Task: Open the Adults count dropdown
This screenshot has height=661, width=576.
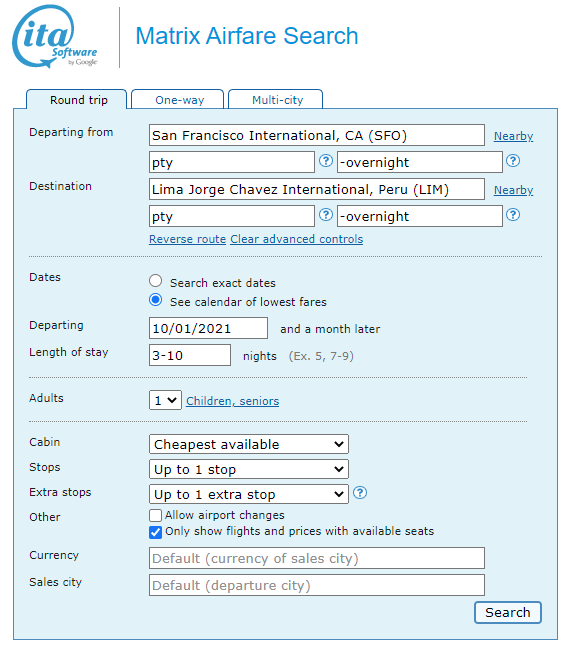Action: coord(165,400)
